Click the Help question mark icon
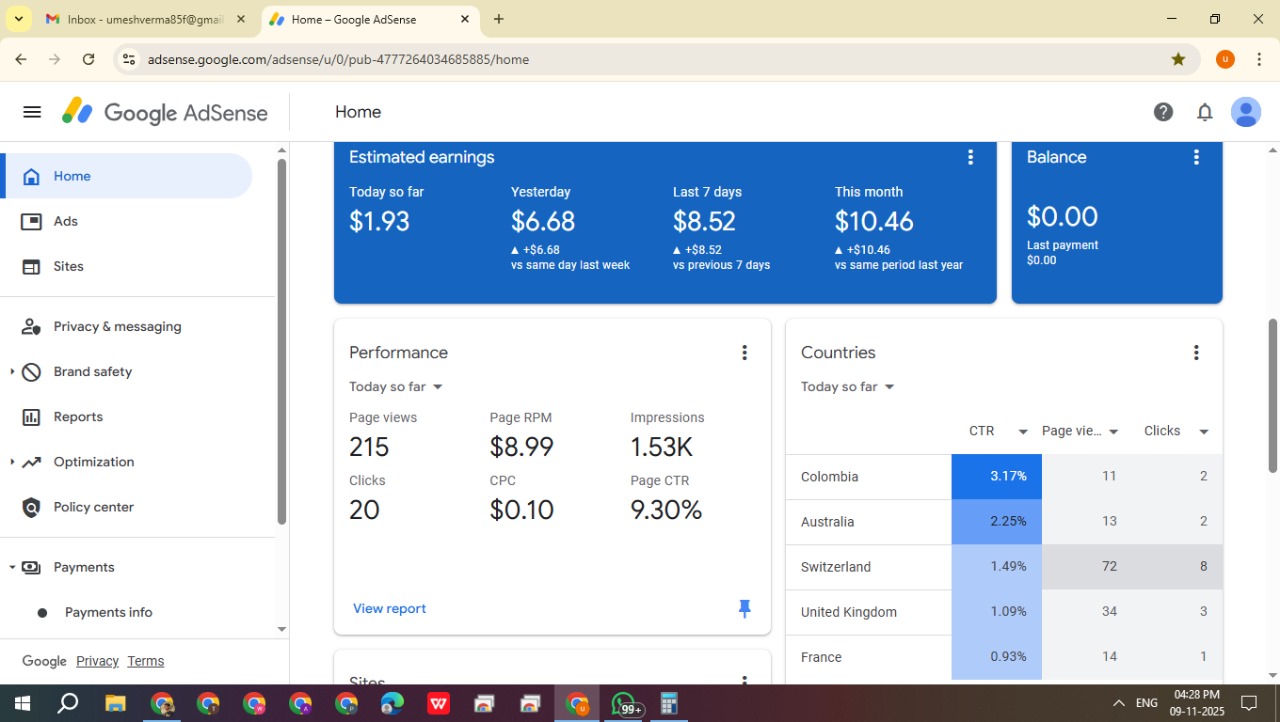The width and height of the screenshot is (1280, 722). point(1163,112)
